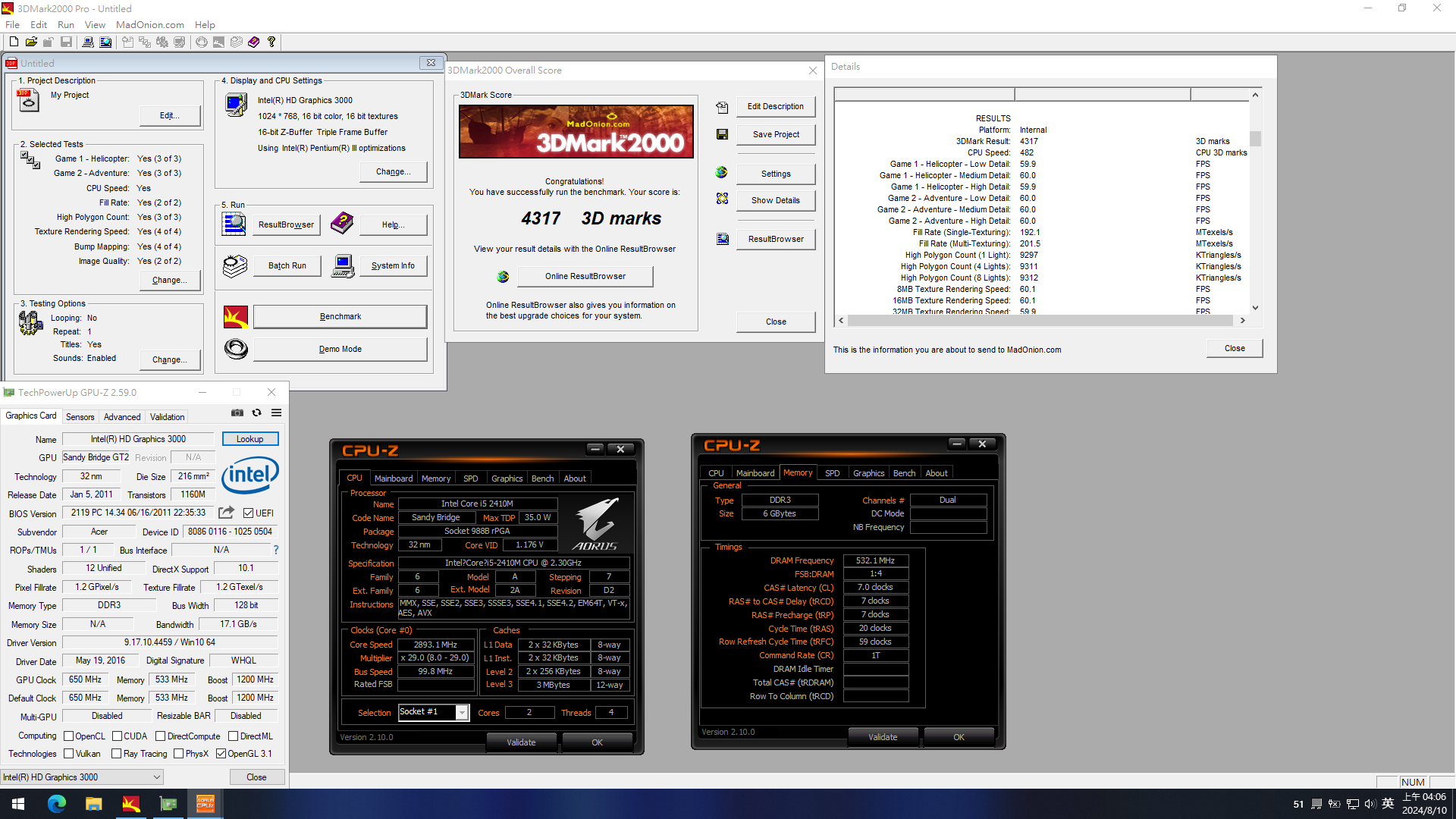Click the Save Project button
1456x819 pixels.
point(776,135)
